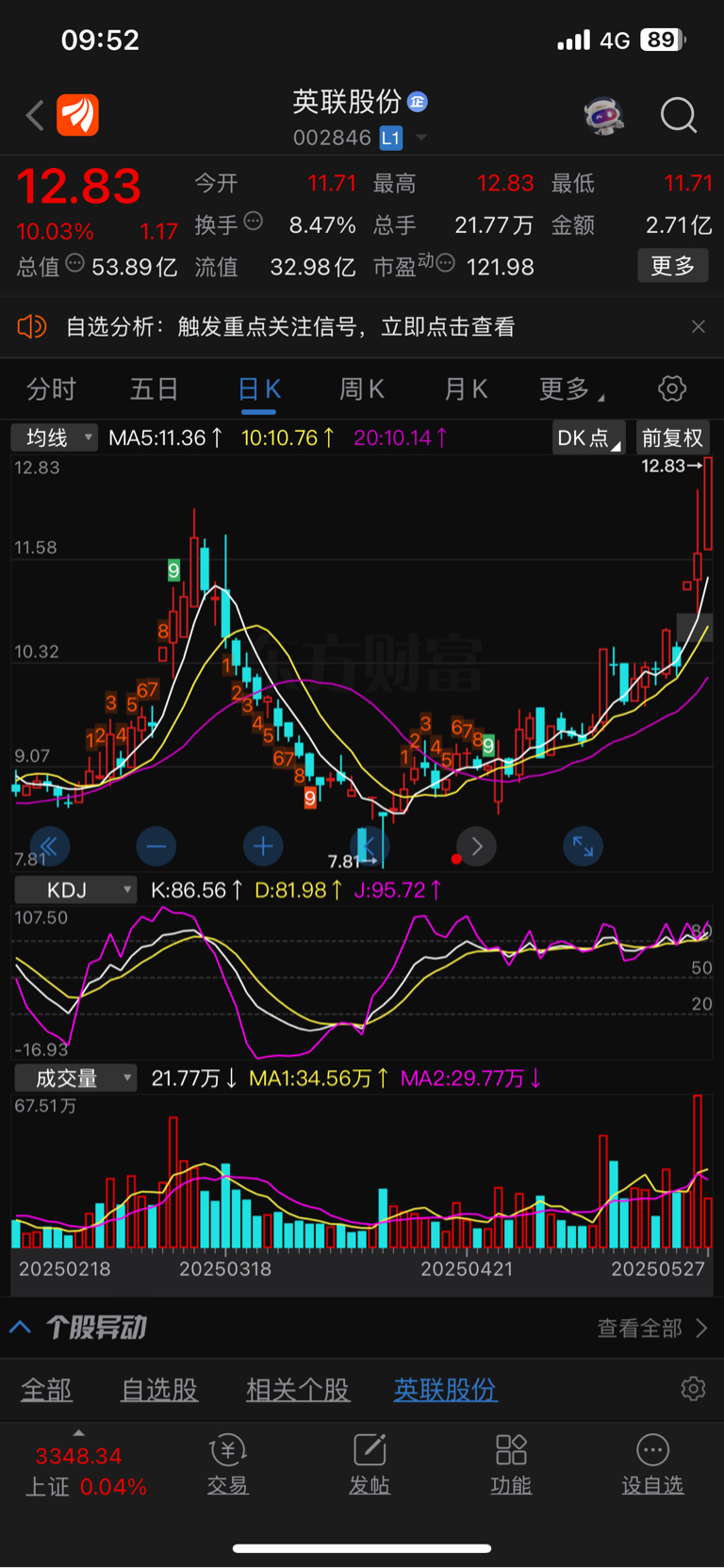Expand the 更多 chart period menu
Screen dimensions: 724x1568
[571, 389]
